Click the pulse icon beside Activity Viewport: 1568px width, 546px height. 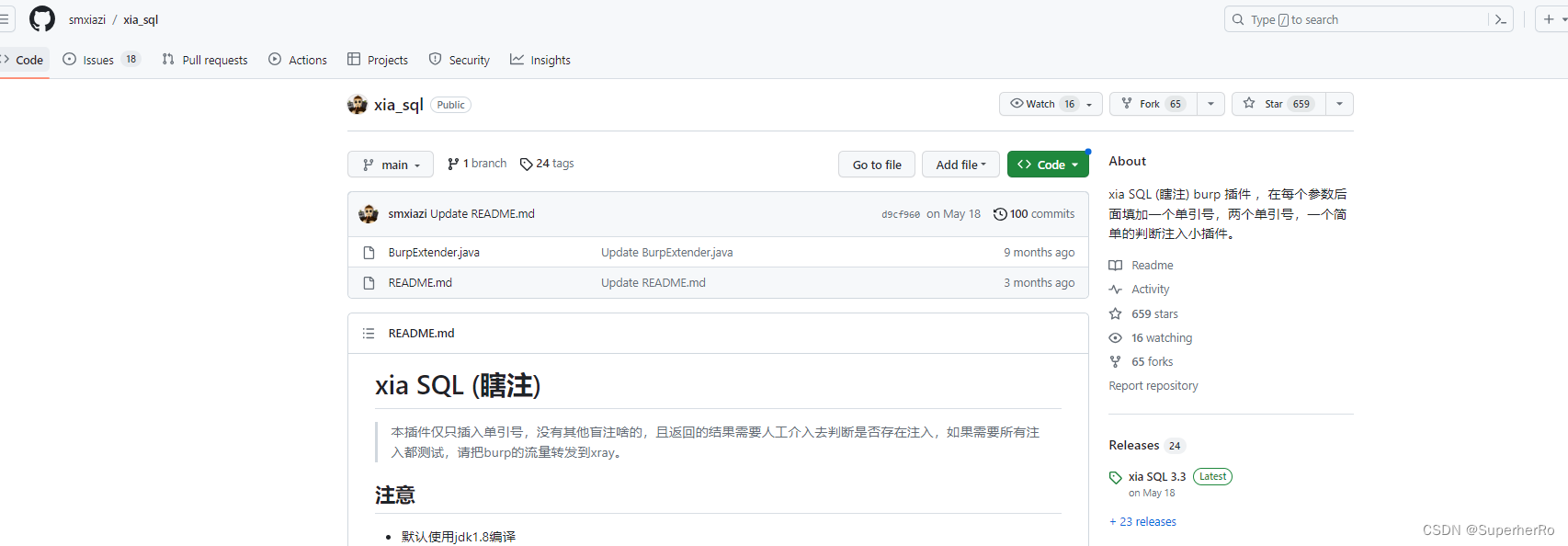tap(1116, 290)
